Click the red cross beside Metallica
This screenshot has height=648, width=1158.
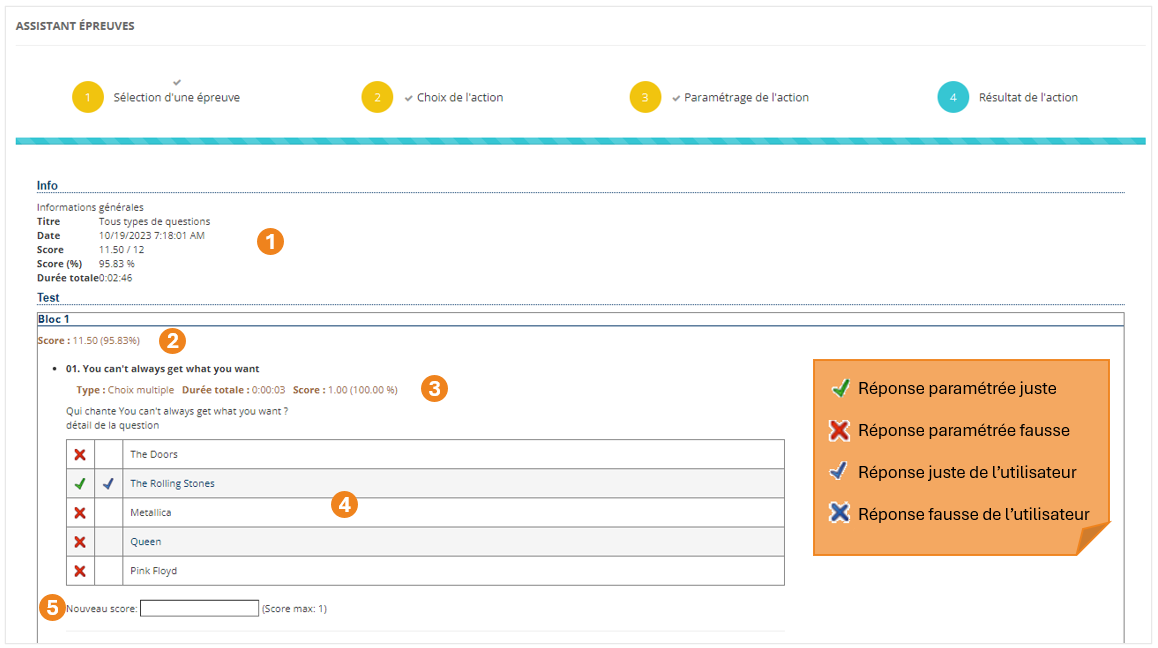click(x=80, y=513)
